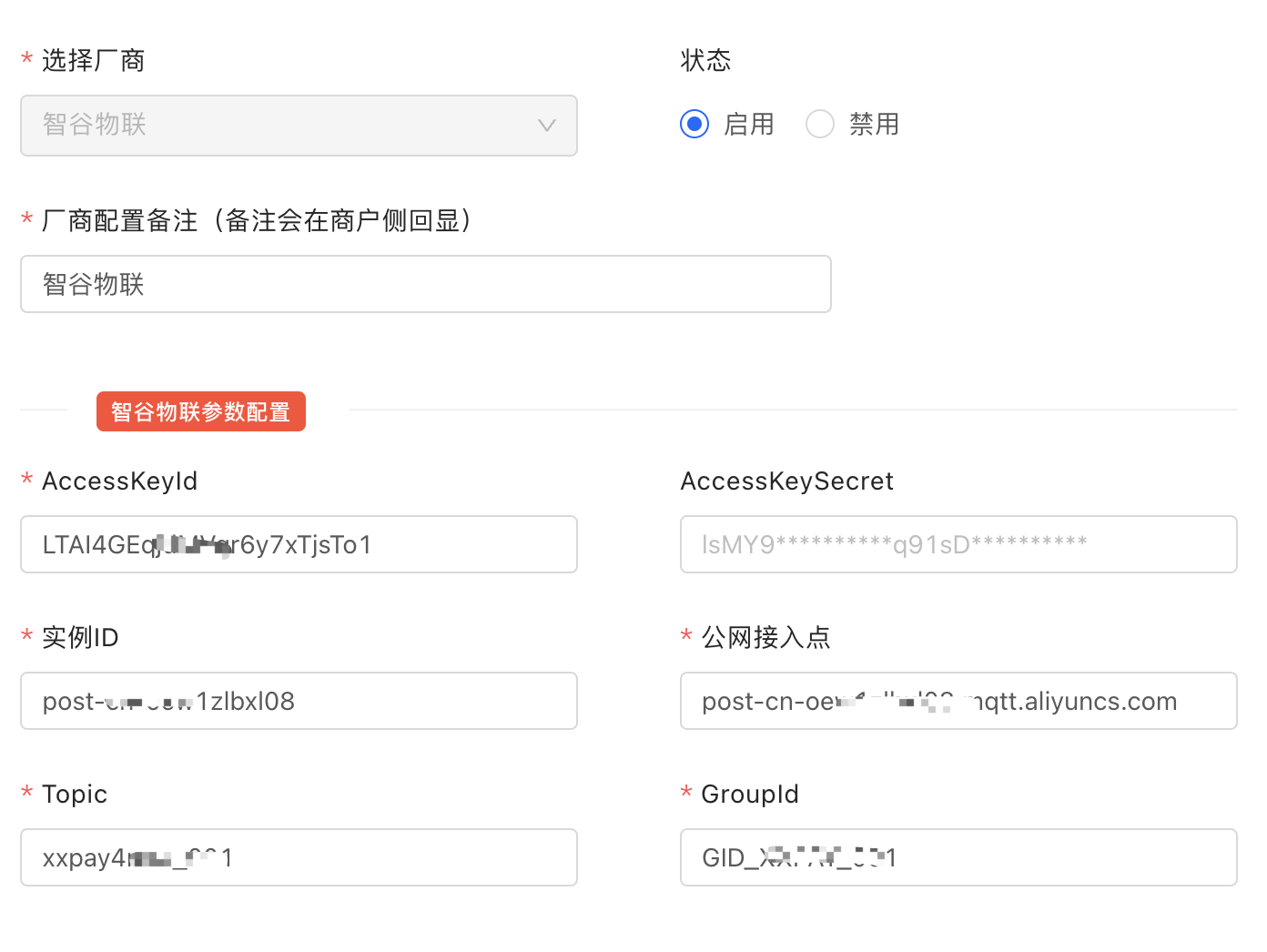Click the AccessKeySecret label text

[787, 481]
